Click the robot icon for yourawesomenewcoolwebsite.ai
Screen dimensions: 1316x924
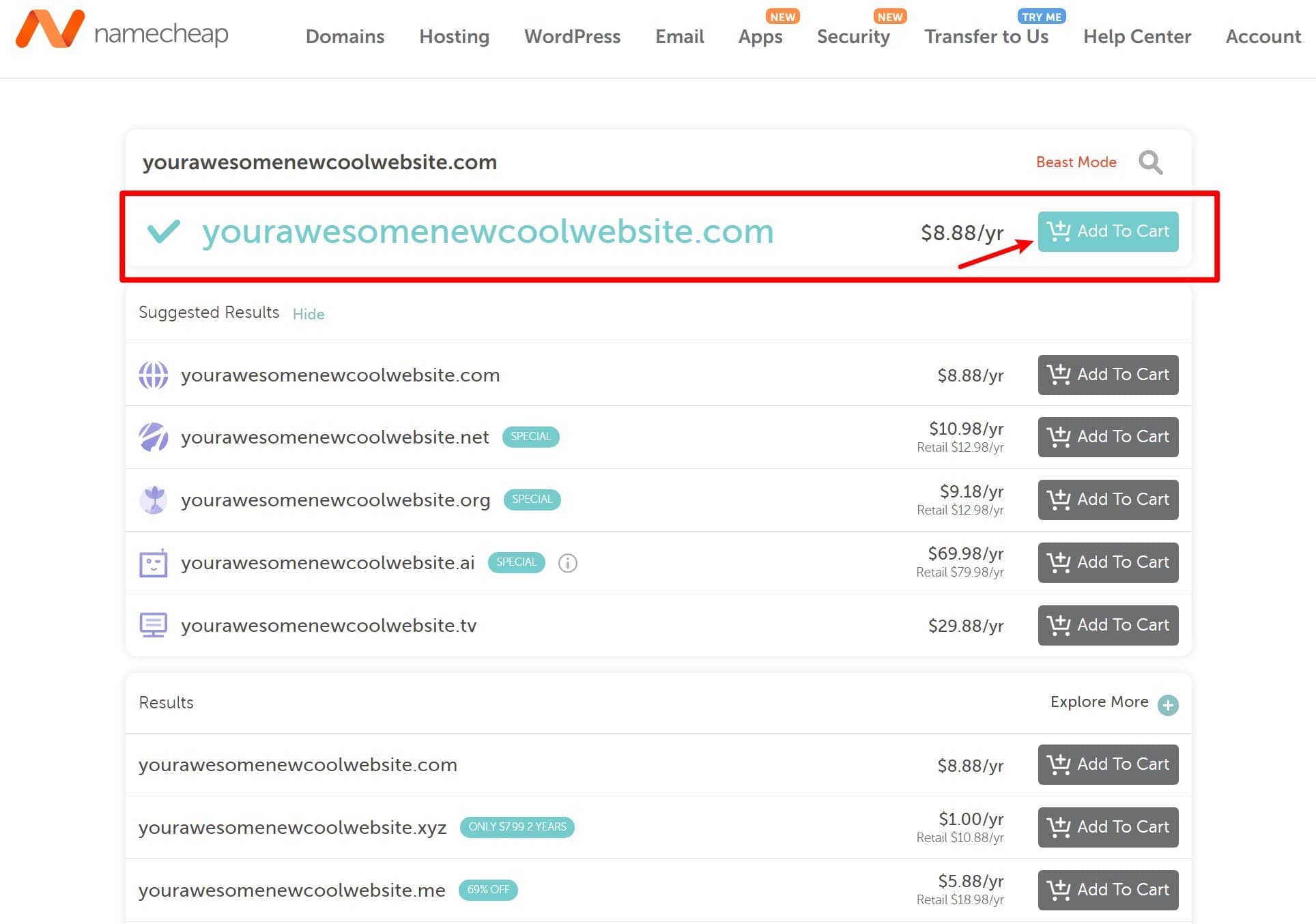tap(153, 562)
